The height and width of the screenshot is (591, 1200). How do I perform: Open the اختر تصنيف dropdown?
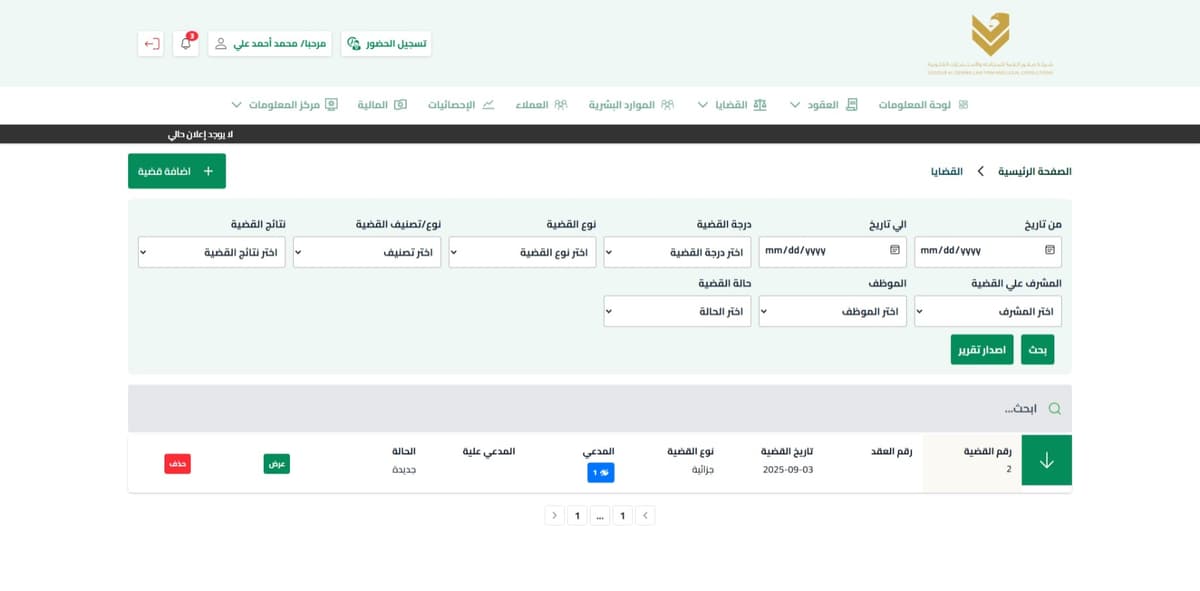coord(367,252)
